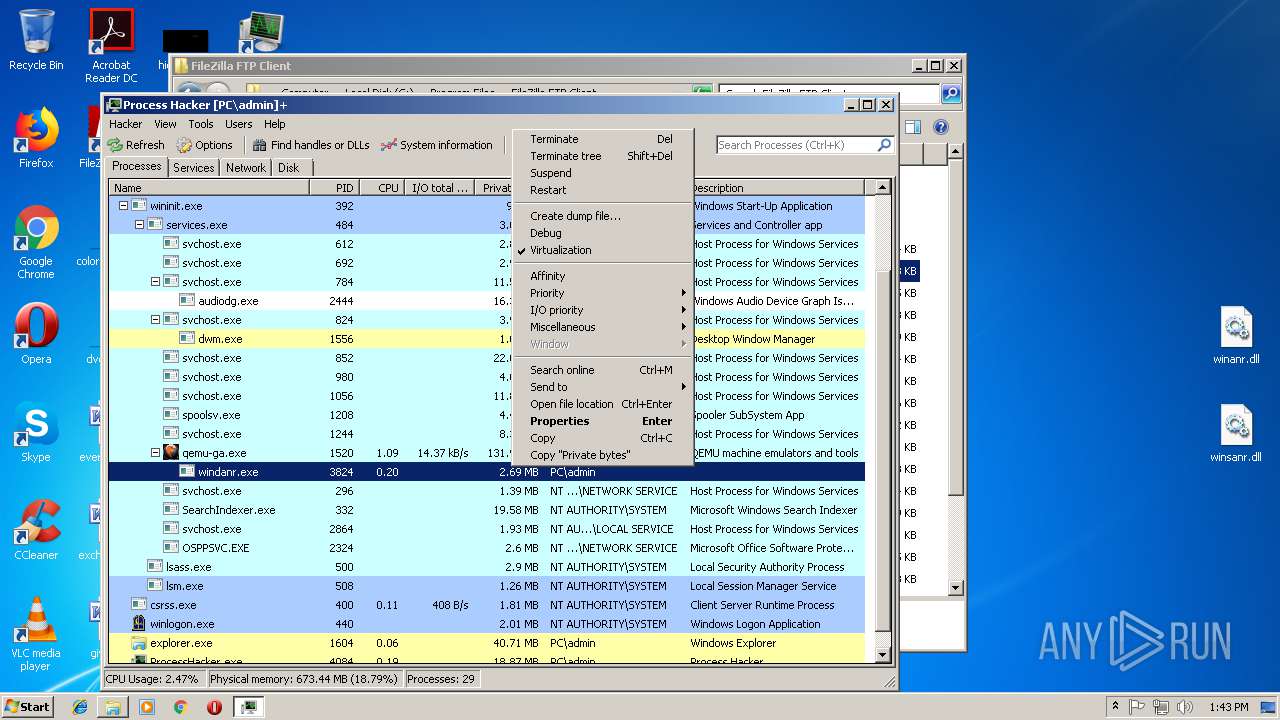Select winsanr.dll file on desktop
The width and height of the screenshot is (1280, 720).
click(1237, 434)
